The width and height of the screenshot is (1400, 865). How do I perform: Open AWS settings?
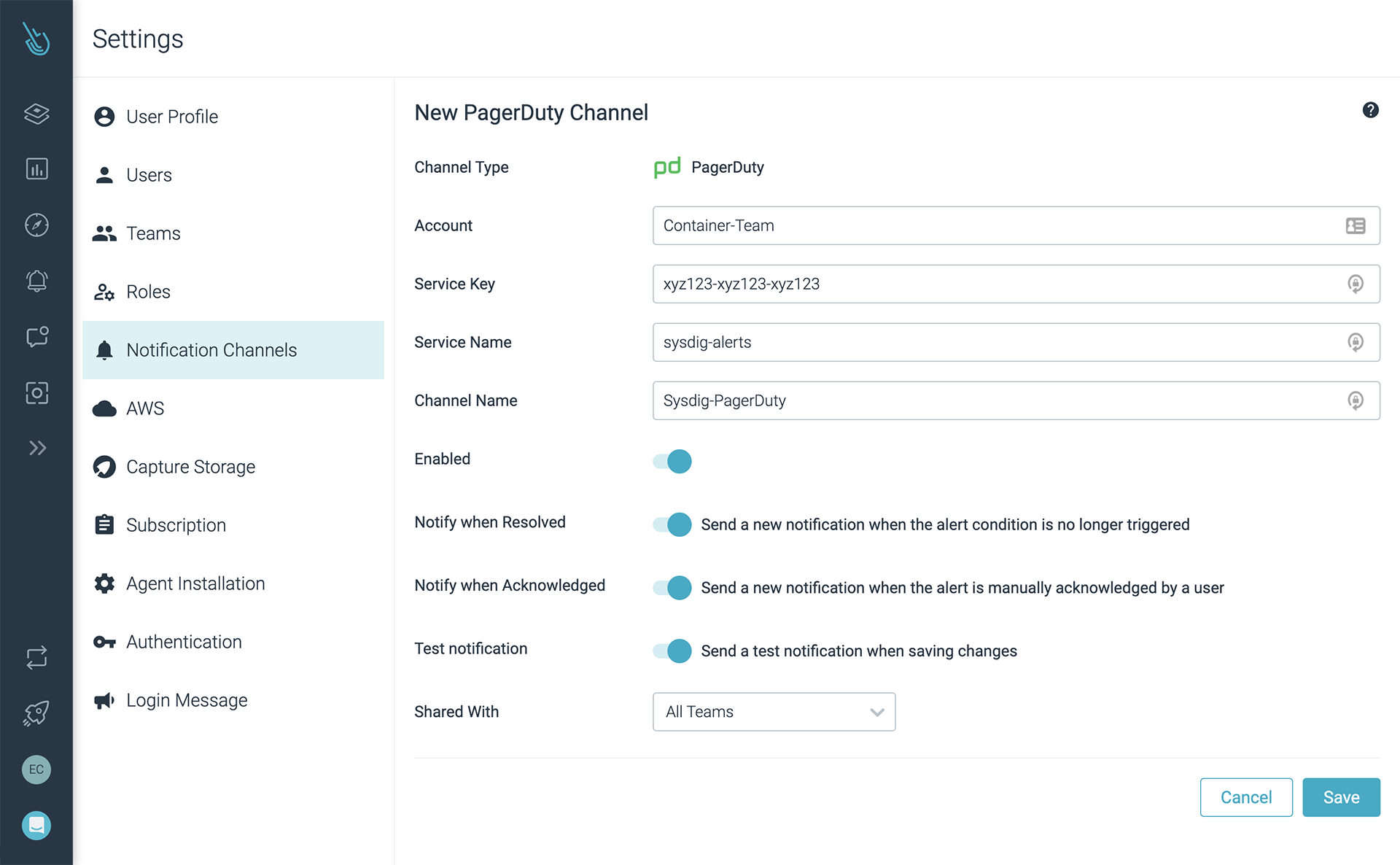(x=233, y=408)
